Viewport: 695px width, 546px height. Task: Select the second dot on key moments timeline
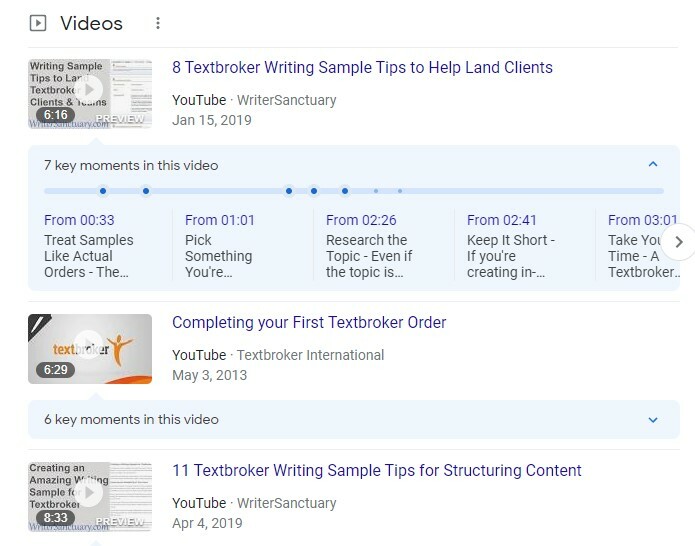pos(146,191)
